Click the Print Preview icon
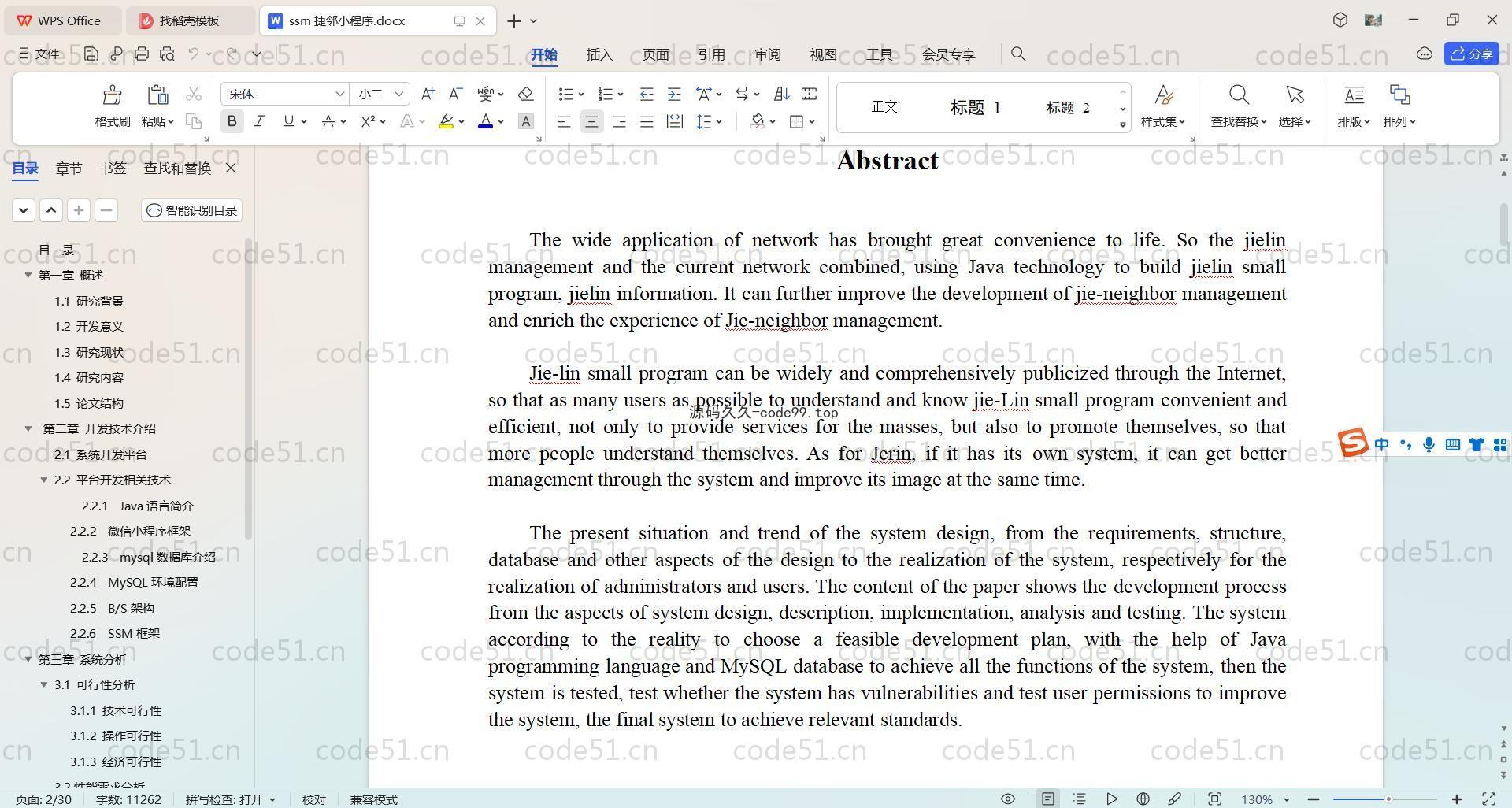 click(167, 54)
